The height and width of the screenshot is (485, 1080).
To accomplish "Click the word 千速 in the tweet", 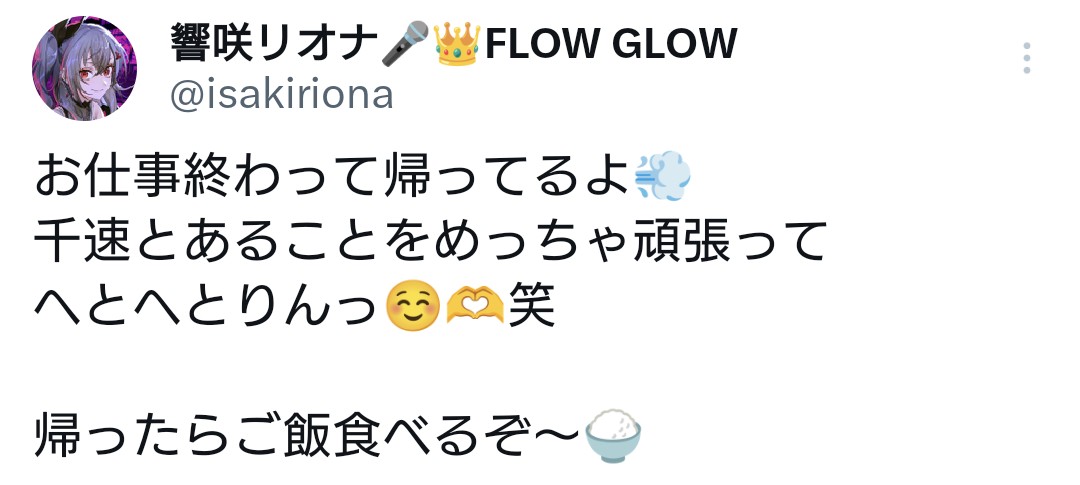I will click(x=83, y=242).
